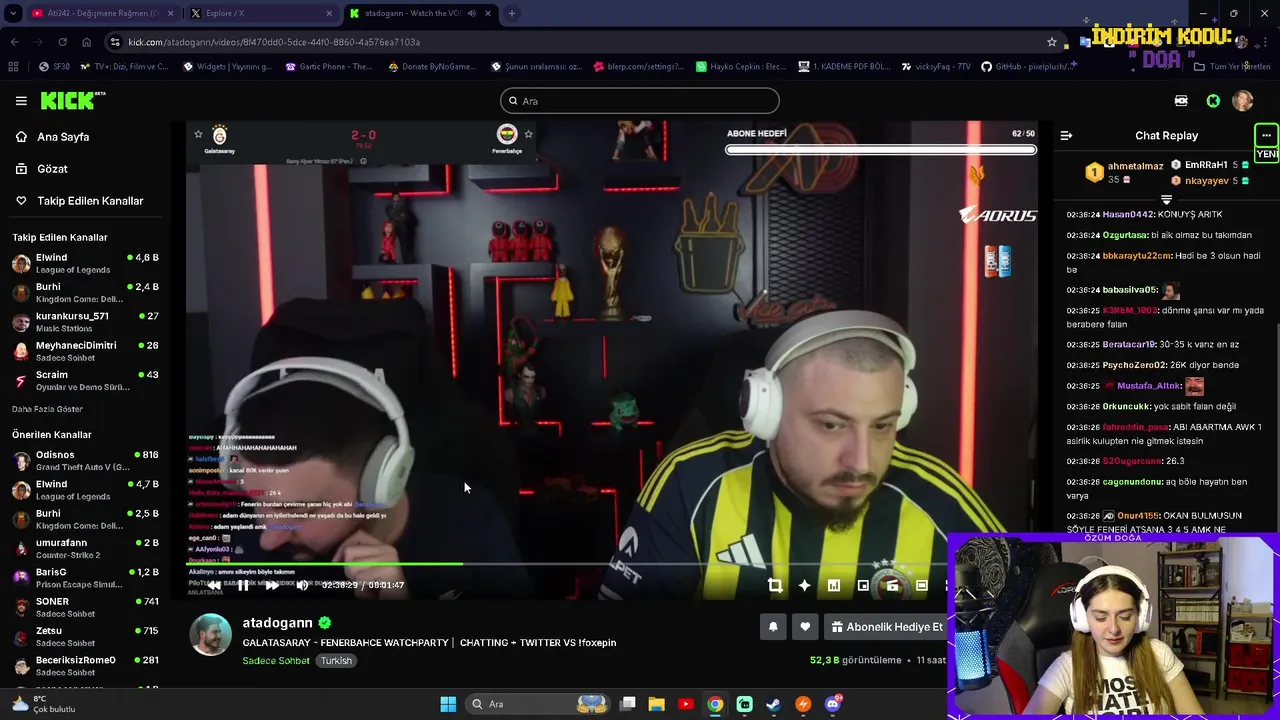This screenshot has width=1280, height=720.
Task: Favorite Fenerbahce with the star icon
Action: click(x=528, y=134)
